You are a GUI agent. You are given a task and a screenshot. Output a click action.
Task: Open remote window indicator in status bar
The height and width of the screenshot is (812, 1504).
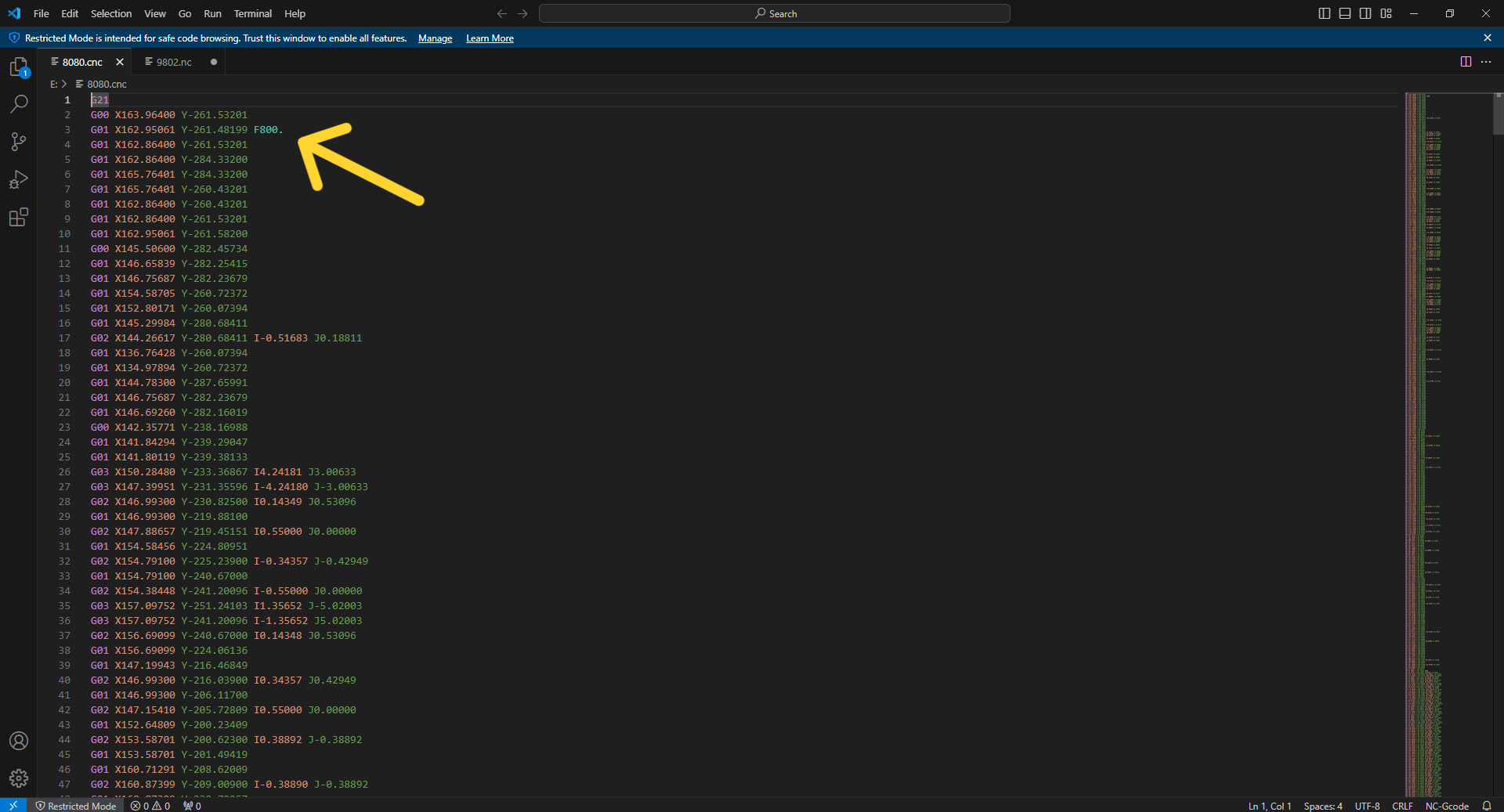tap(13, 806)
